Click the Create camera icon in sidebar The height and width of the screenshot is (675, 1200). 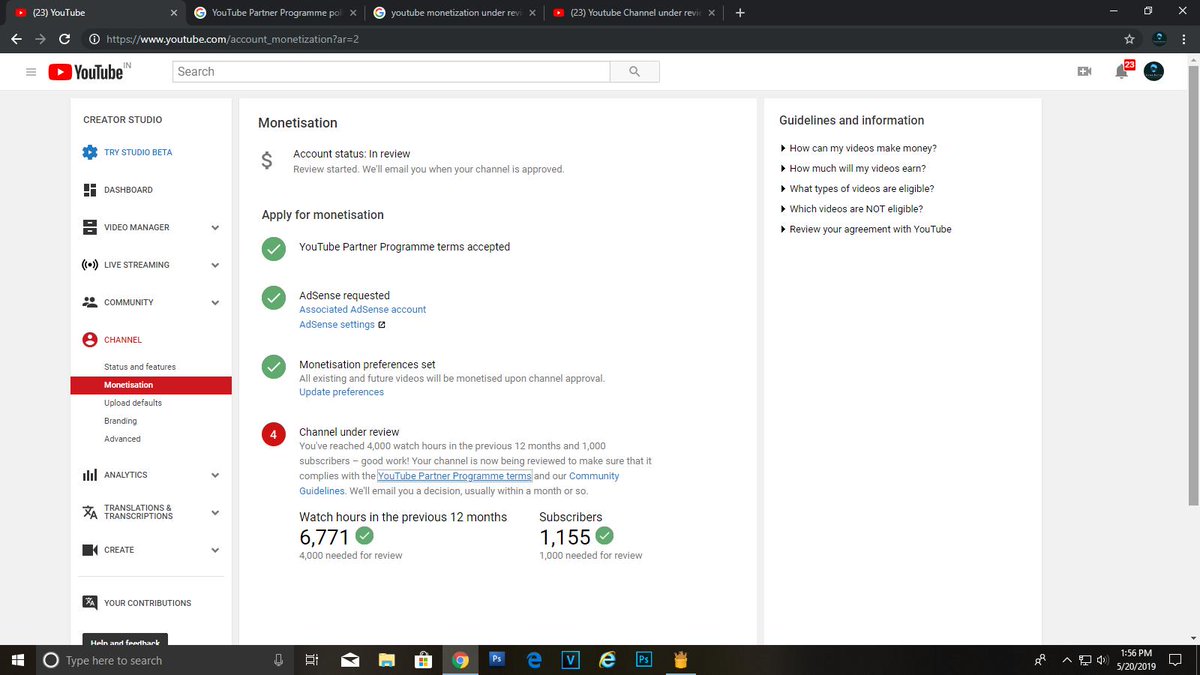click(x=90, y=550)
